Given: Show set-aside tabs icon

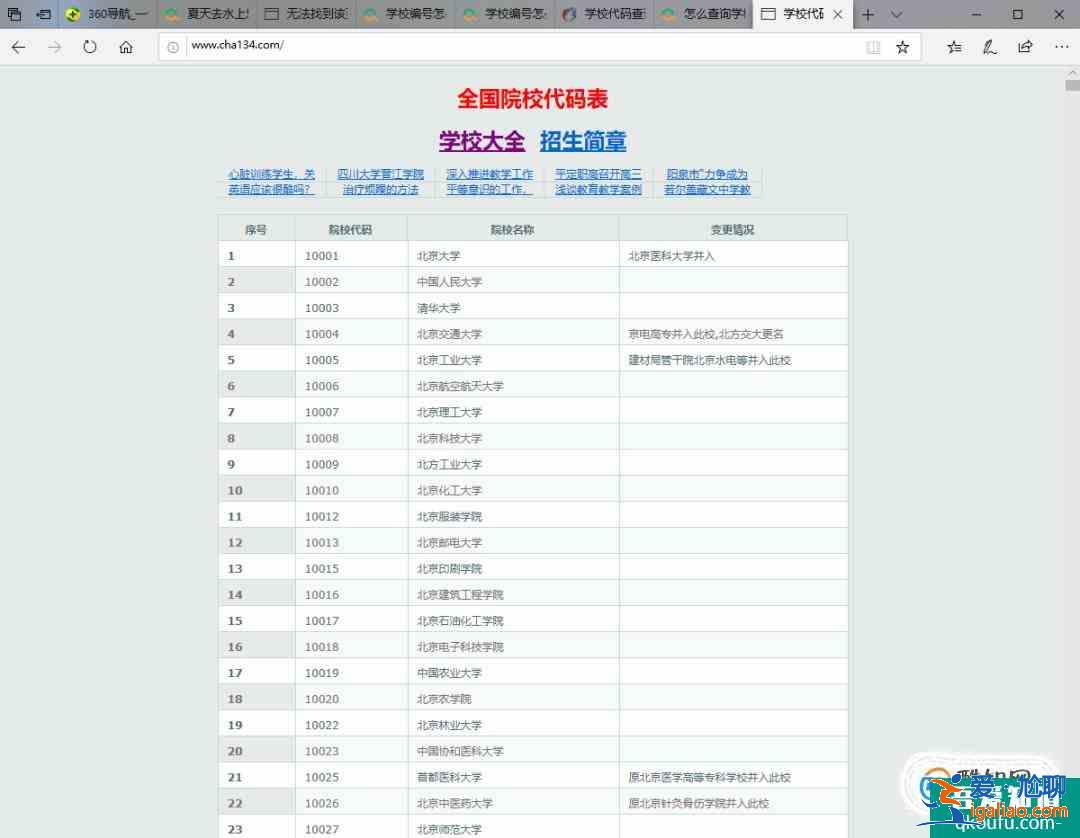Looking at the screenshot, I should point(14,14).
